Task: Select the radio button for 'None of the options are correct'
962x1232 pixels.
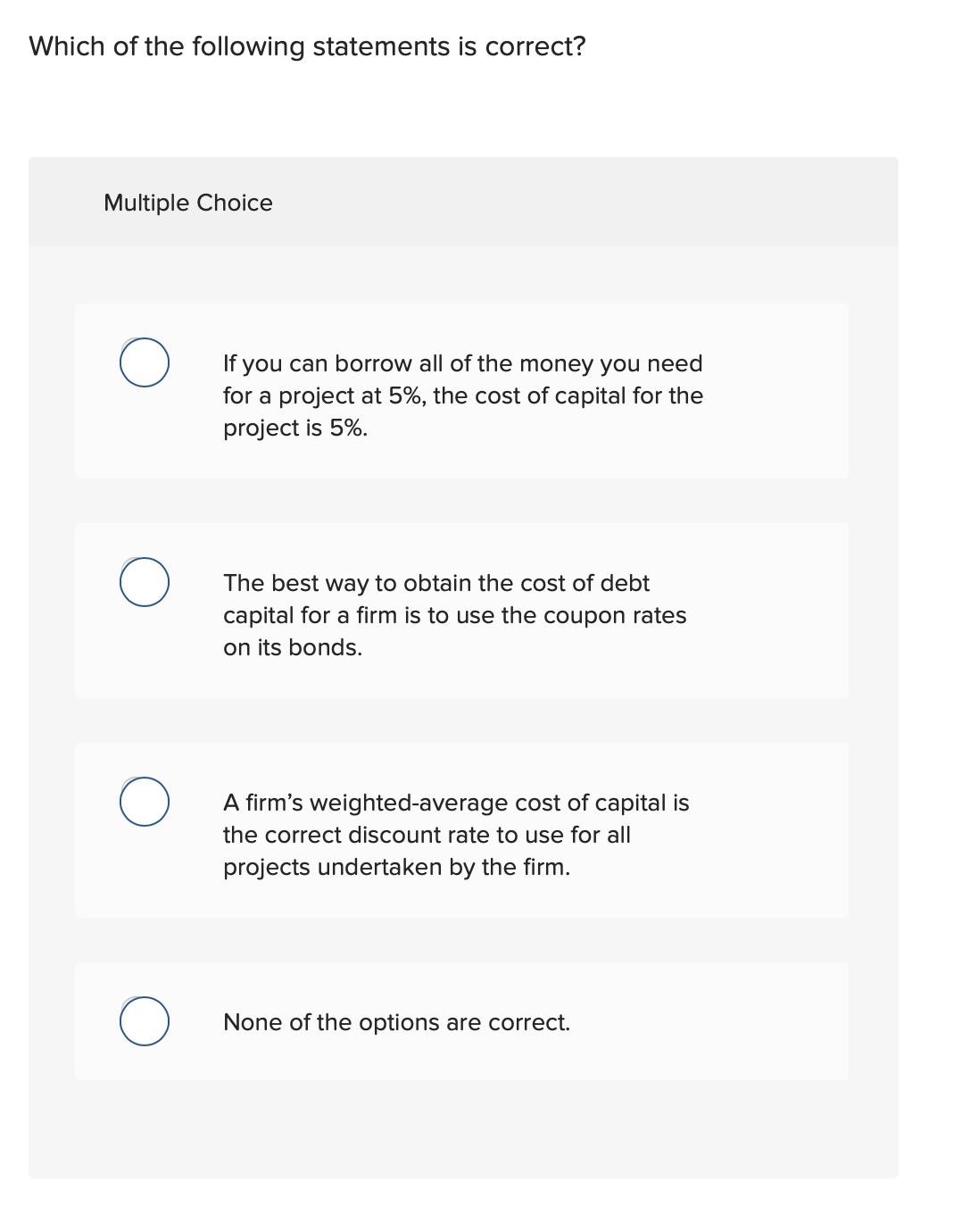Action: click(x=144, y=1021)
